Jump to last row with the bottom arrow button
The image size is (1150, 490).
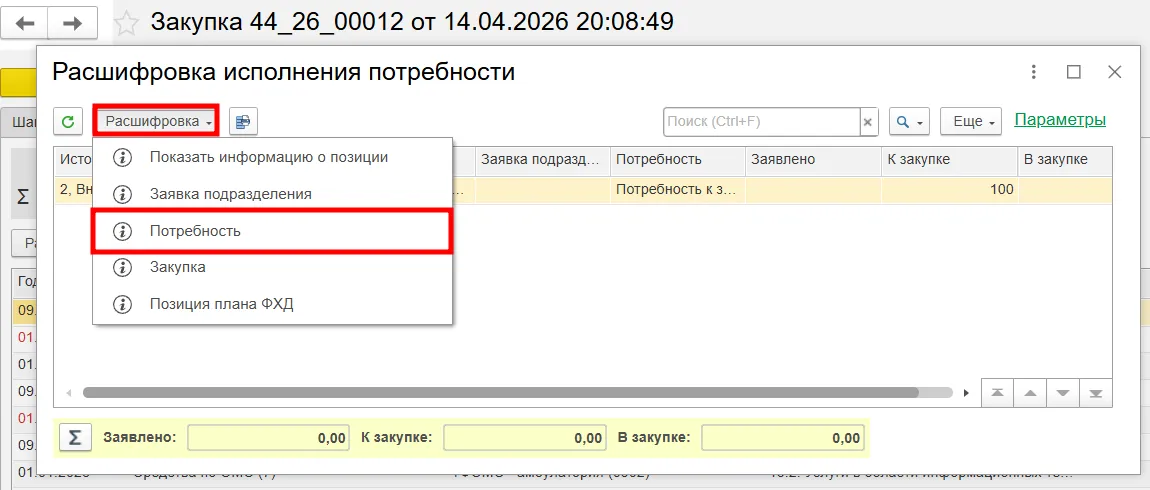click(x=1096, y=392)
